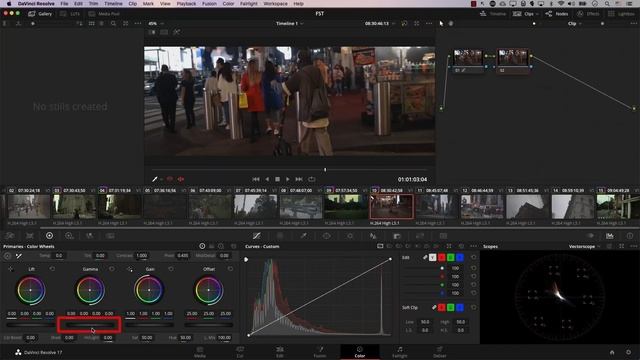
Task: Open the Workspace menu
Action: click(276, 4)
